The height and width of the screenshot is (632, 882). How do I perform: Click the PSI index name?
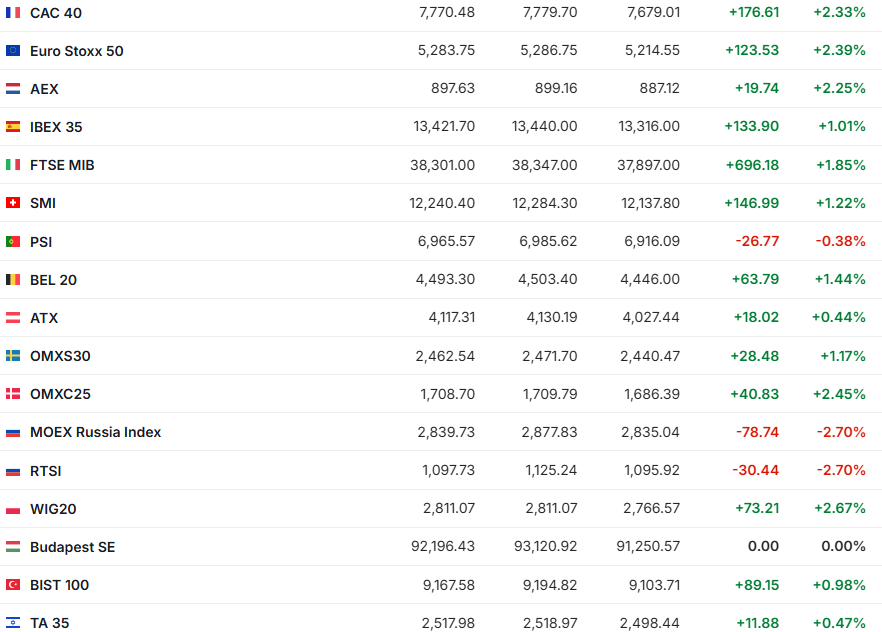(41, 242)
